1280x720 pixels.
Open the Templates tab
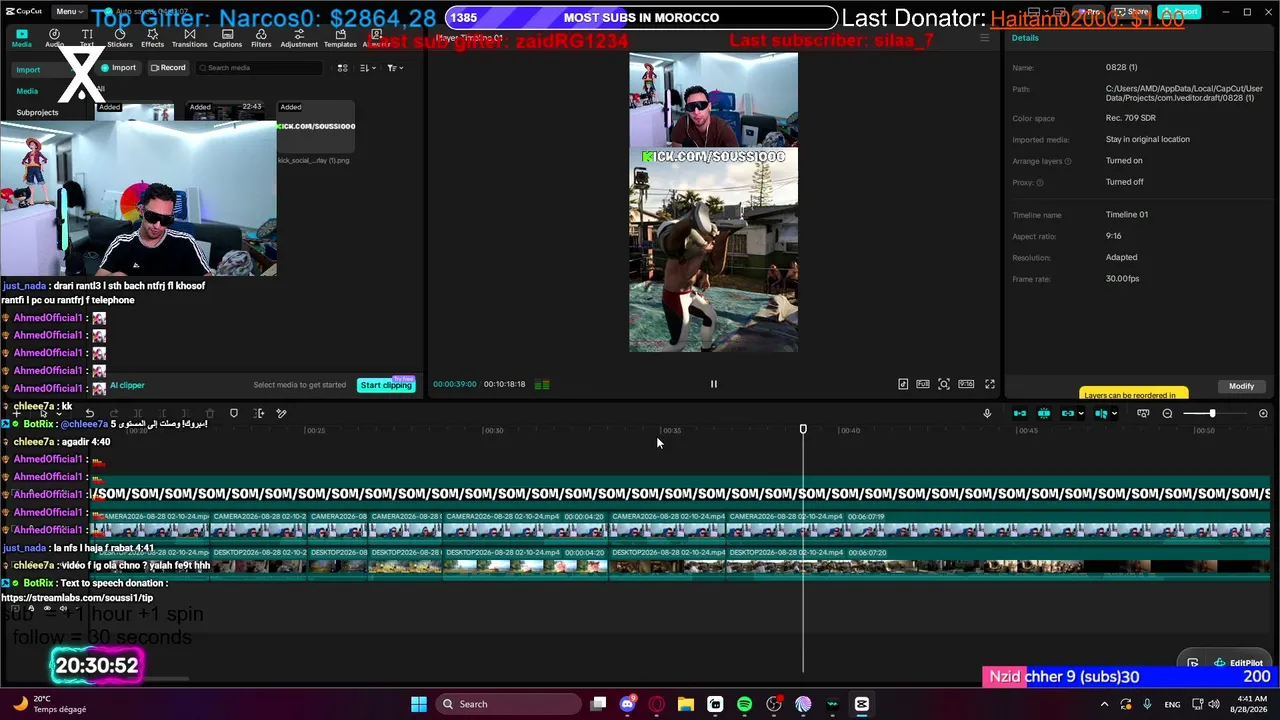tap(340, 38)
